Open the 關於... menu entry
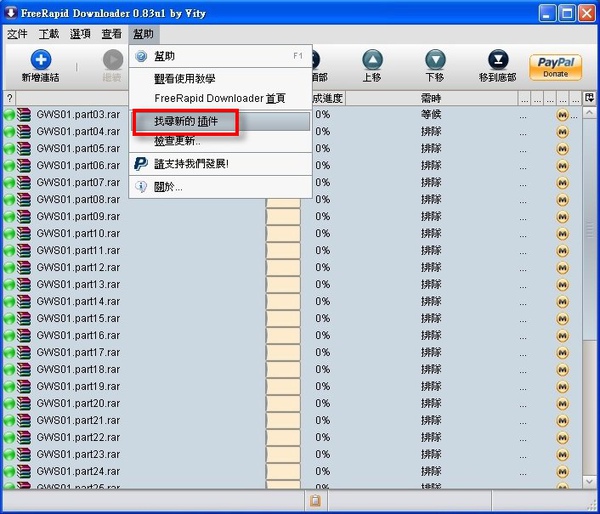 click(220, 187)
